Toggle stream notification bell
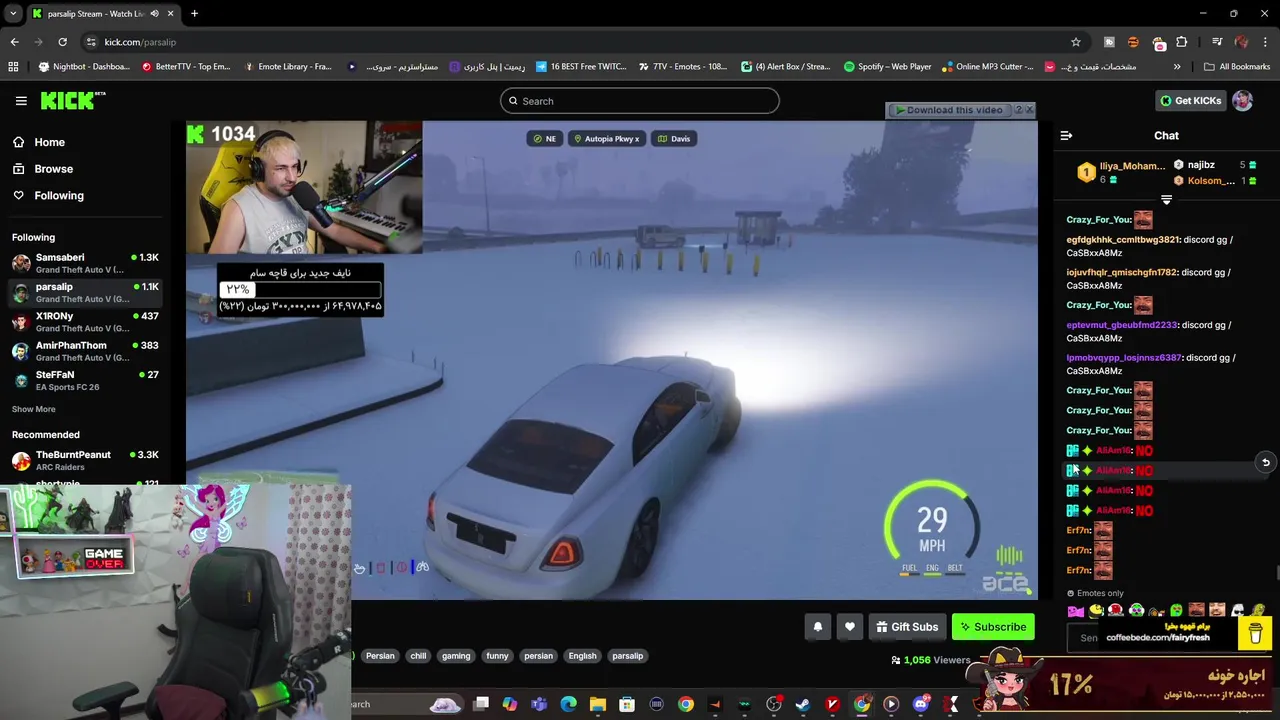Image resolution: width=1280 pixels, height=720 pixels. point(817,627)
